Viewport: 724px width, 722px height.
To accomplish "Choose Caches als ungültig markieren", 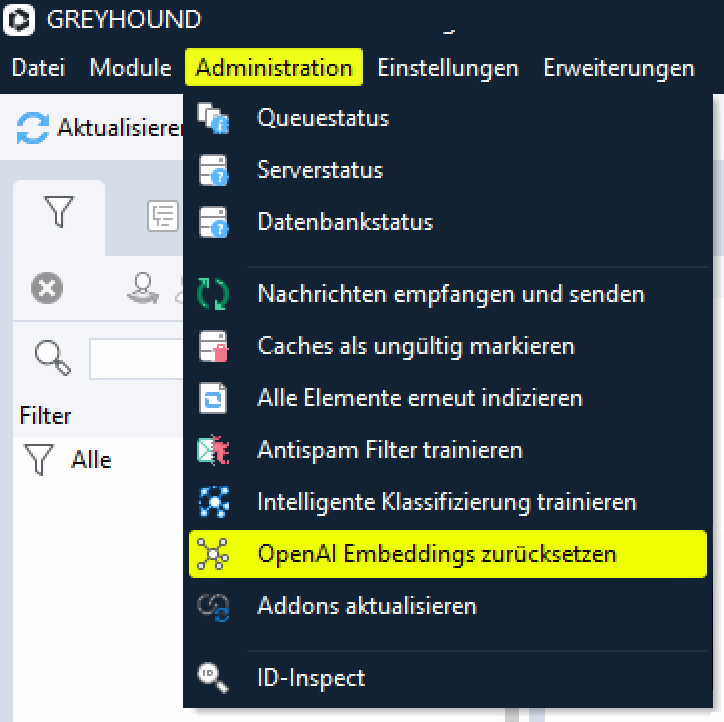I will [x=415, y=346].
